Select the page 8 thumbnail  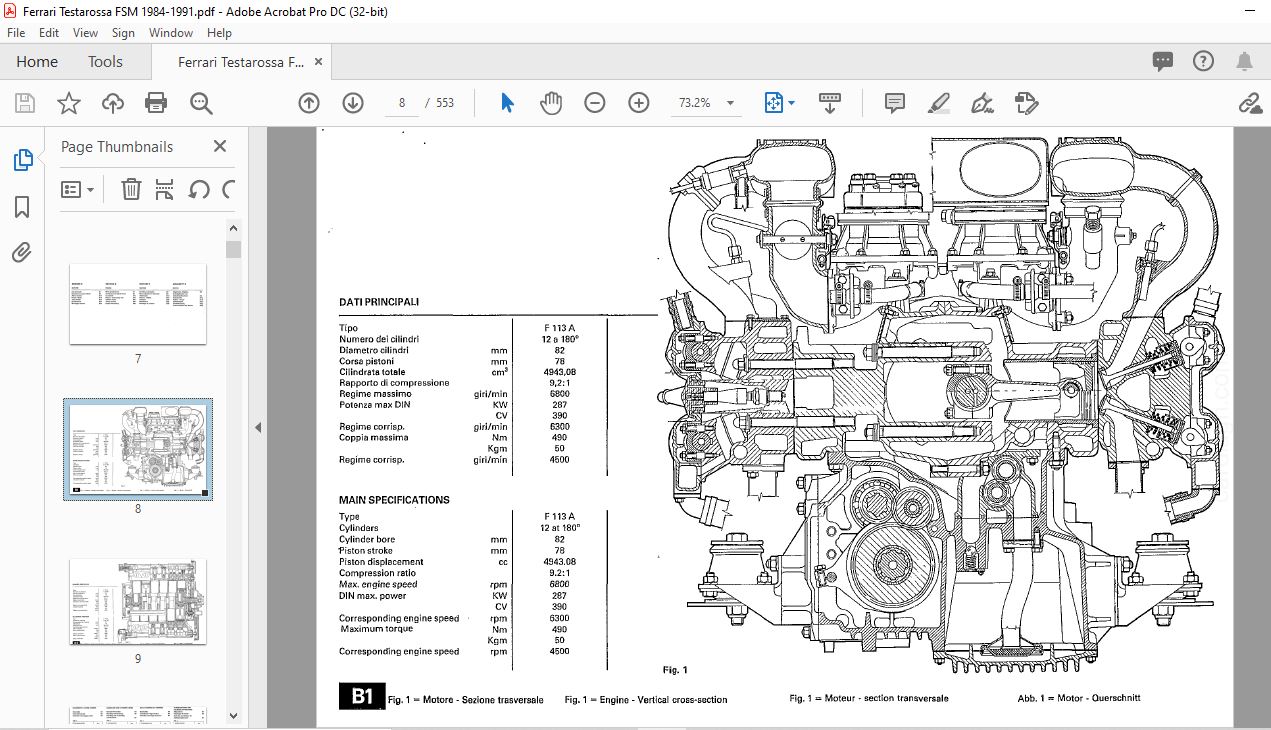(138, 450)
